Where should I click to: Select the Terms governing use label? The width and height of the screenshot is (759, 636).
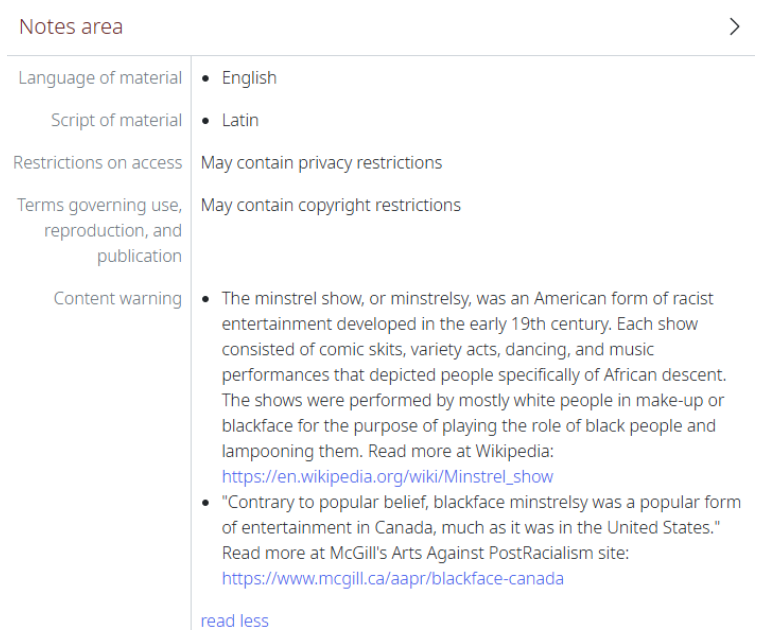pyautogui.click(x=100, y=230)
